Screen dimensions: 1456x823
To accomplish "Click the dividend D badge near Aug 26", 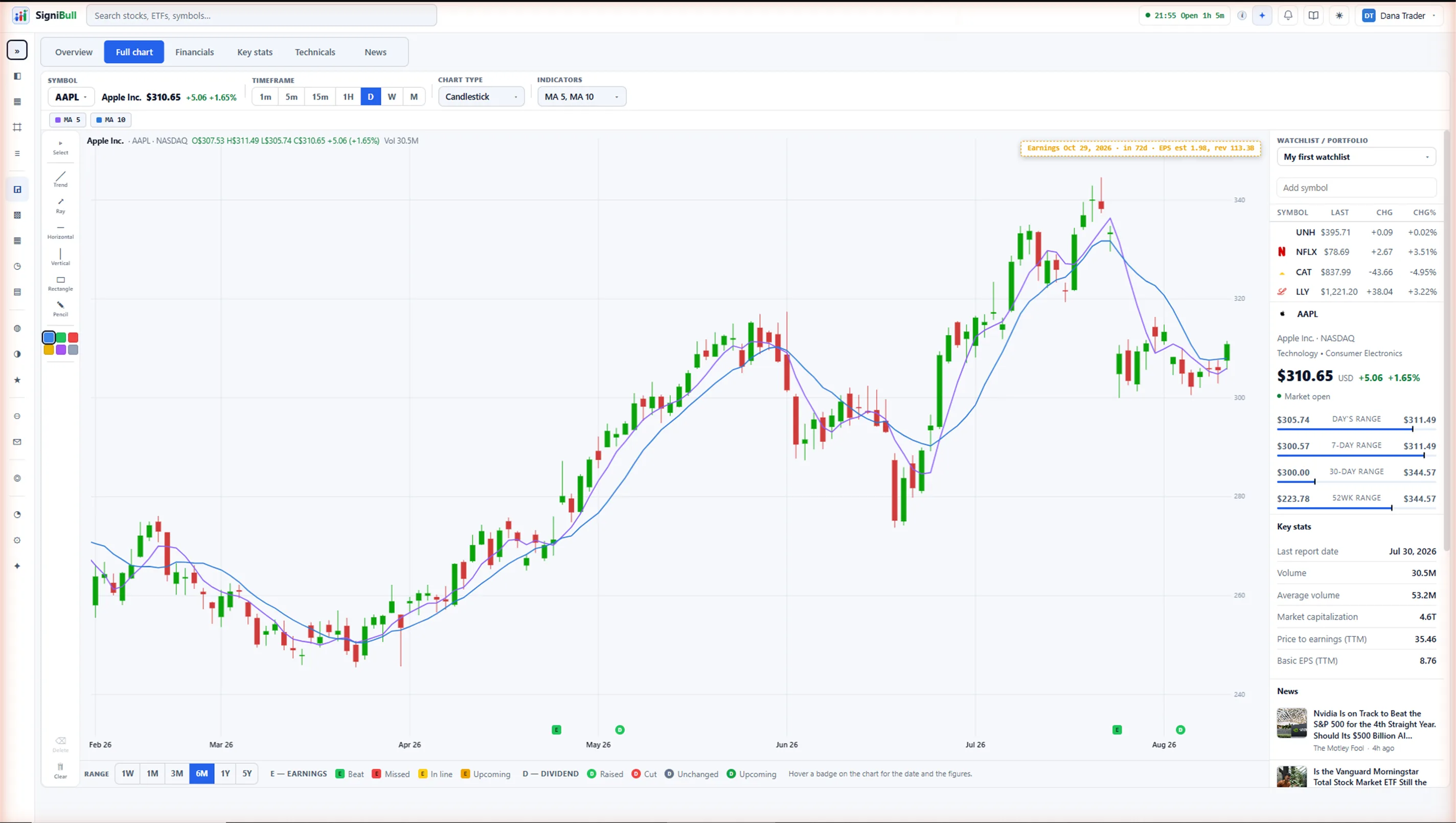I will pos(1180,730).
